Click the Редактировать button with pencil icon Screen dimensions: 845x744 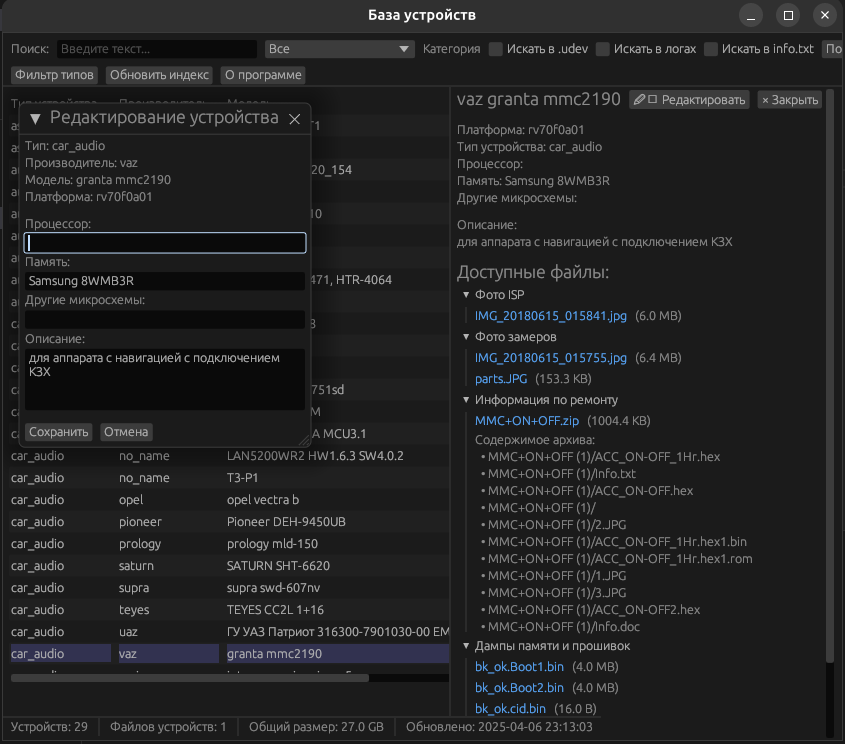[x=689, y=100]
